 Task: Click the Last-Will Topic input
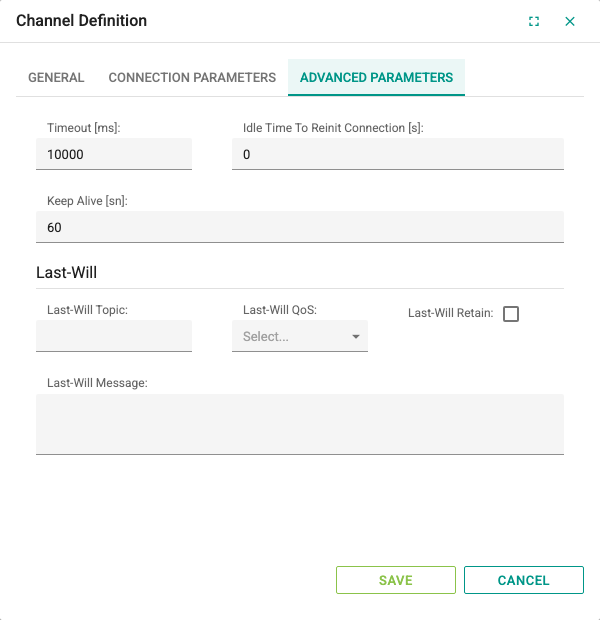coord(114,336)
